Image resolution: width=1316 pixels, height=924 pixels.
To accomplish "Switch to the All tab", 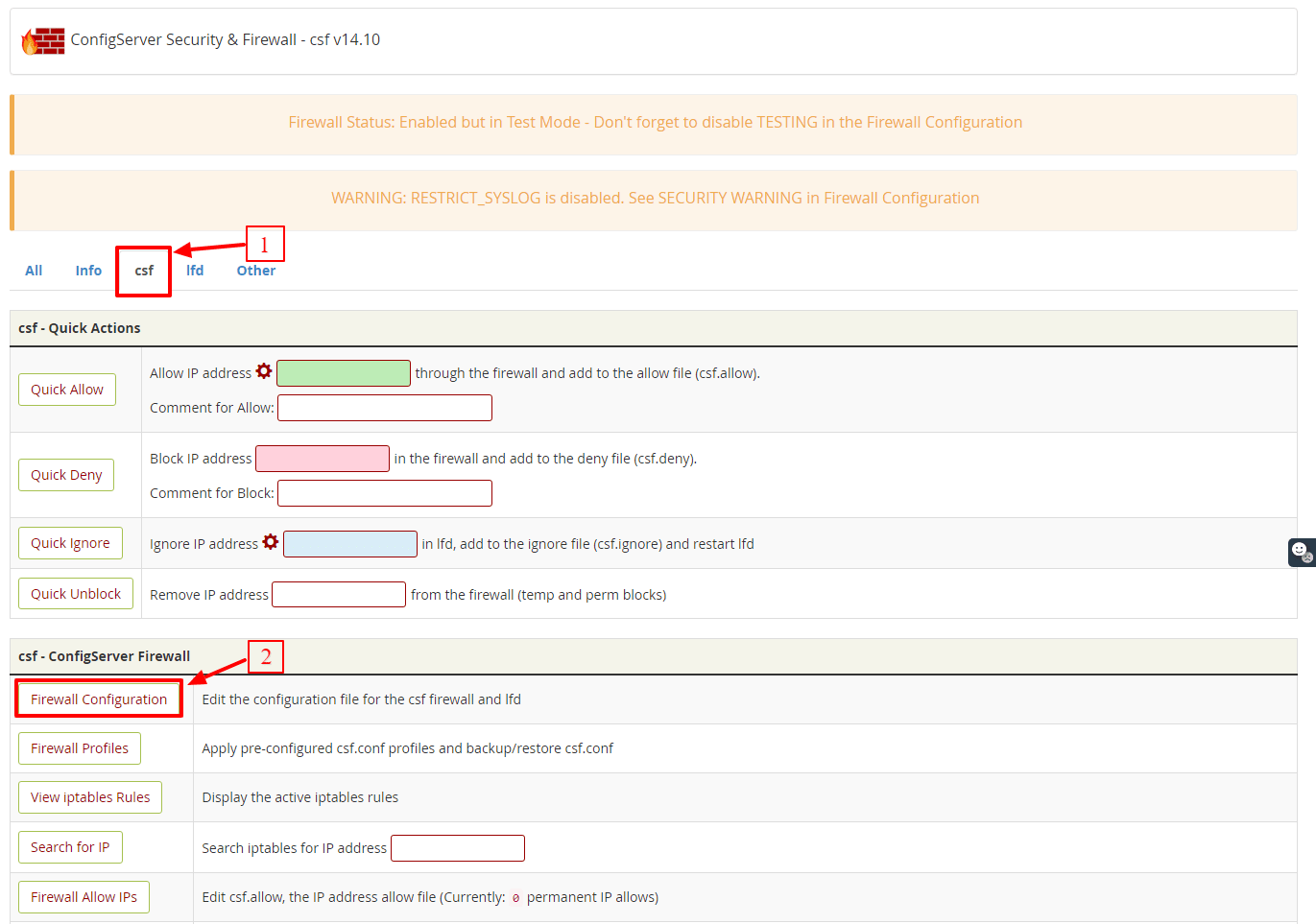I will [x=34, y=271].
